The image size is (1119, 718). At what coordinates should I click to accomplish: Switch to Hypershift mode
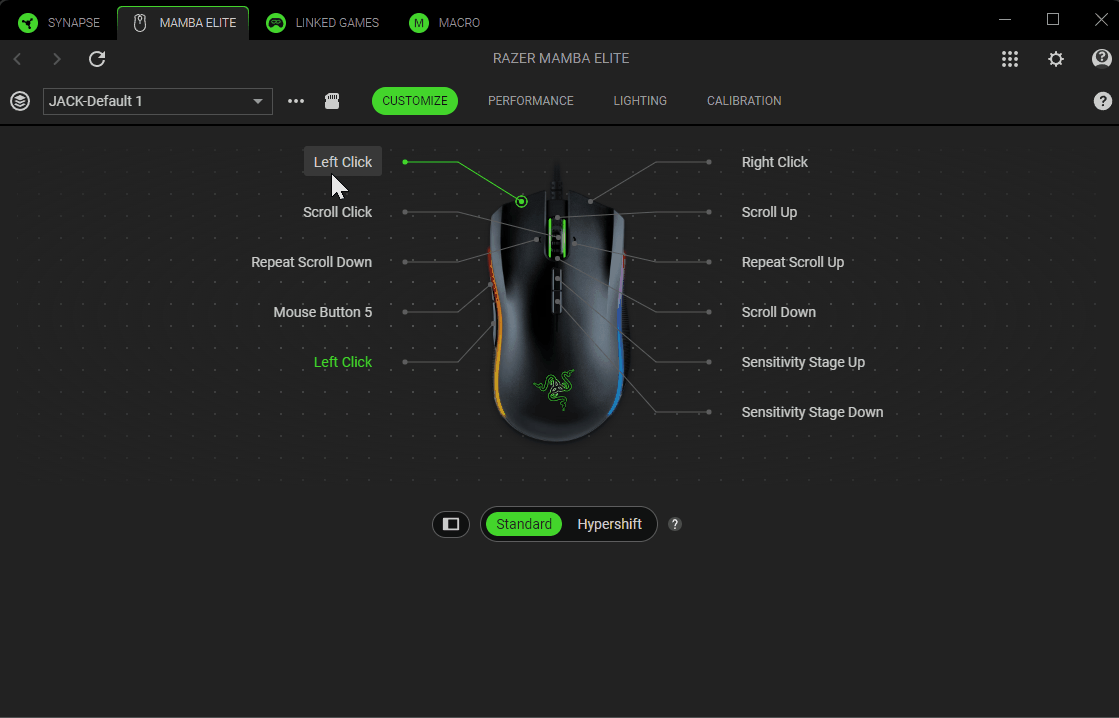(x=609, y=524)
